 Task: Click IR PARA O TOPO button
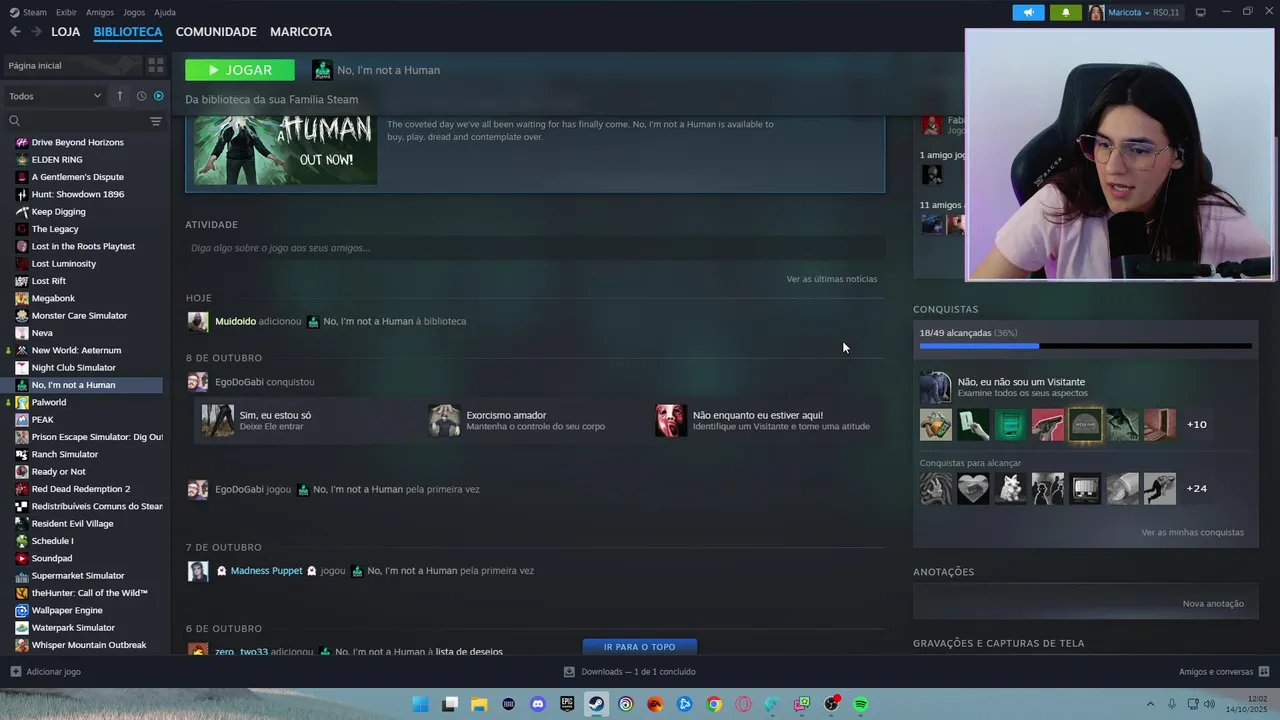[640, 647]
